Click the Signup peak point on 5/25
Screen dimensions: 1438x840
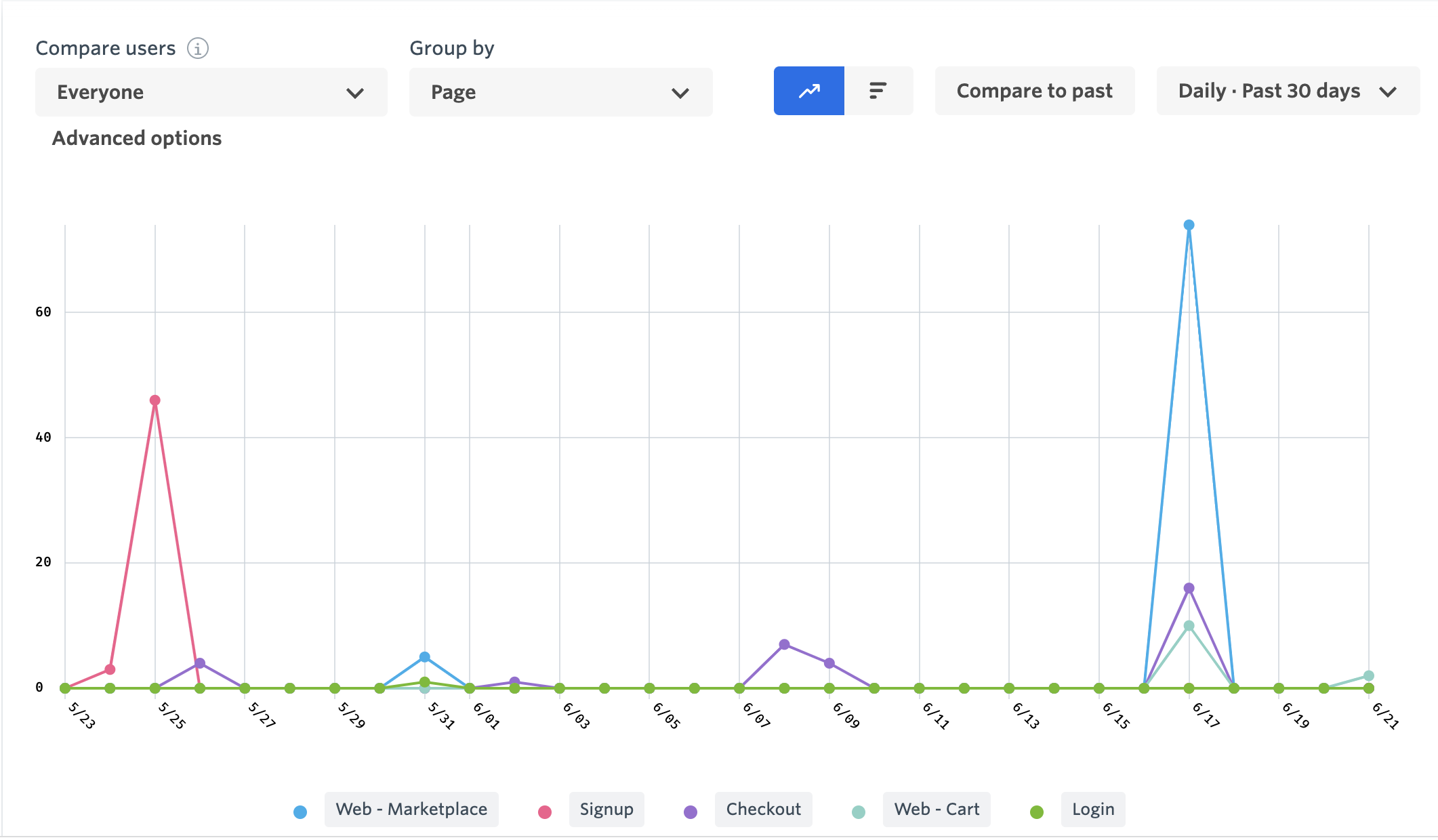click(155, 400)
